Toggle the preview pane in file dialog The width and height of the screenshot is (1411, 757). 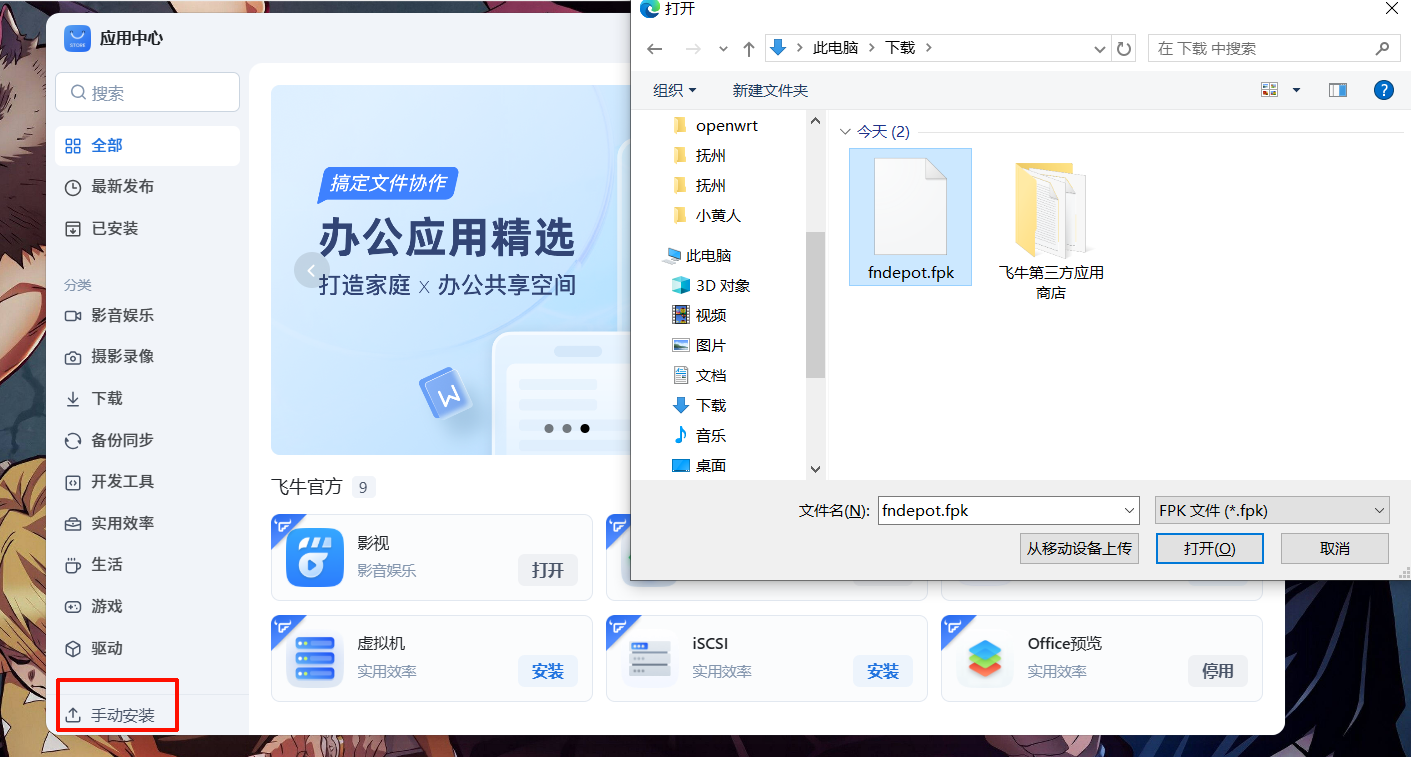point(1338,90)
